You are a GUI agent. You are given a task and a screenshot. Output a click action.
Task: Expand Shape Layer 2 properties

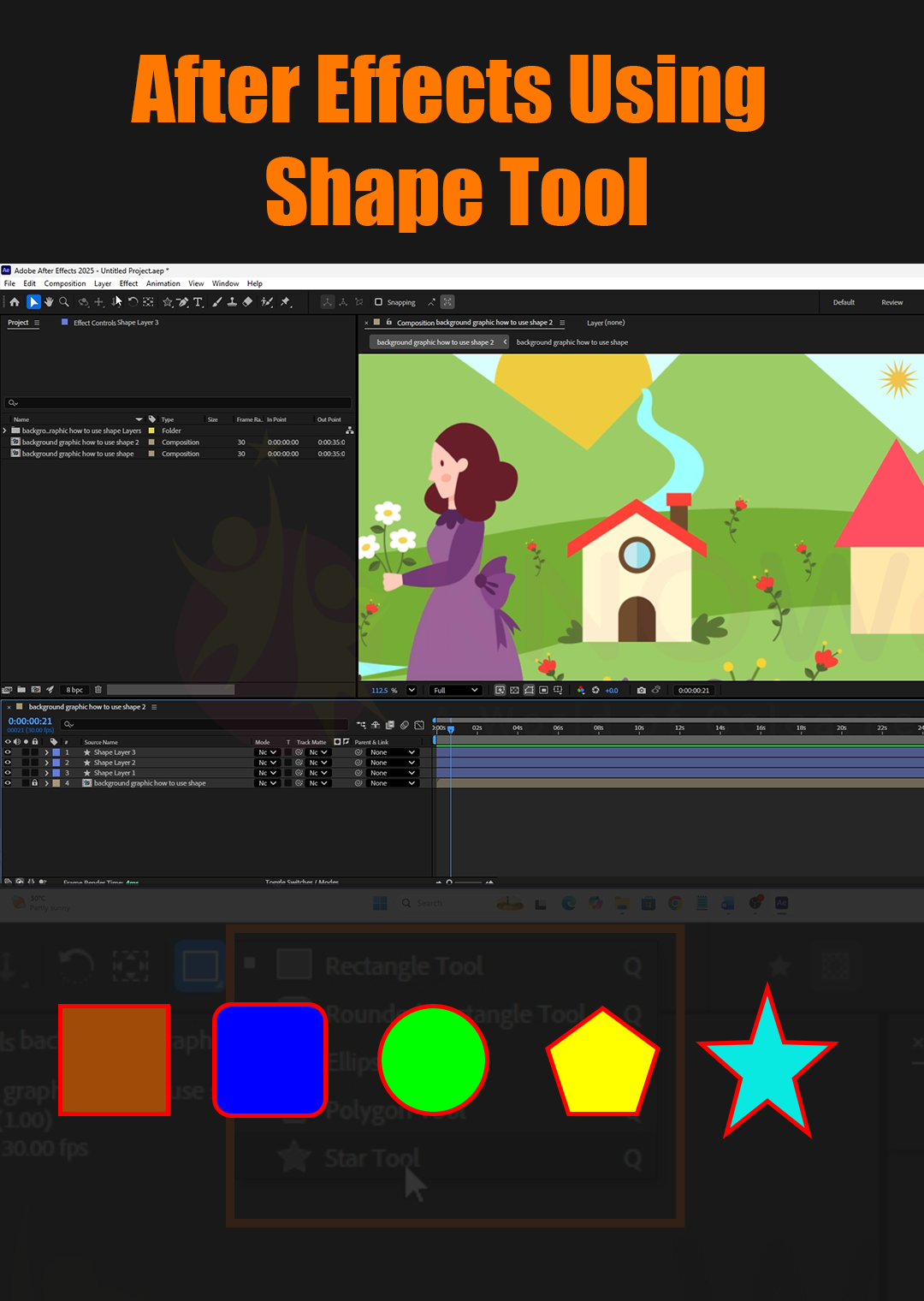47,763
